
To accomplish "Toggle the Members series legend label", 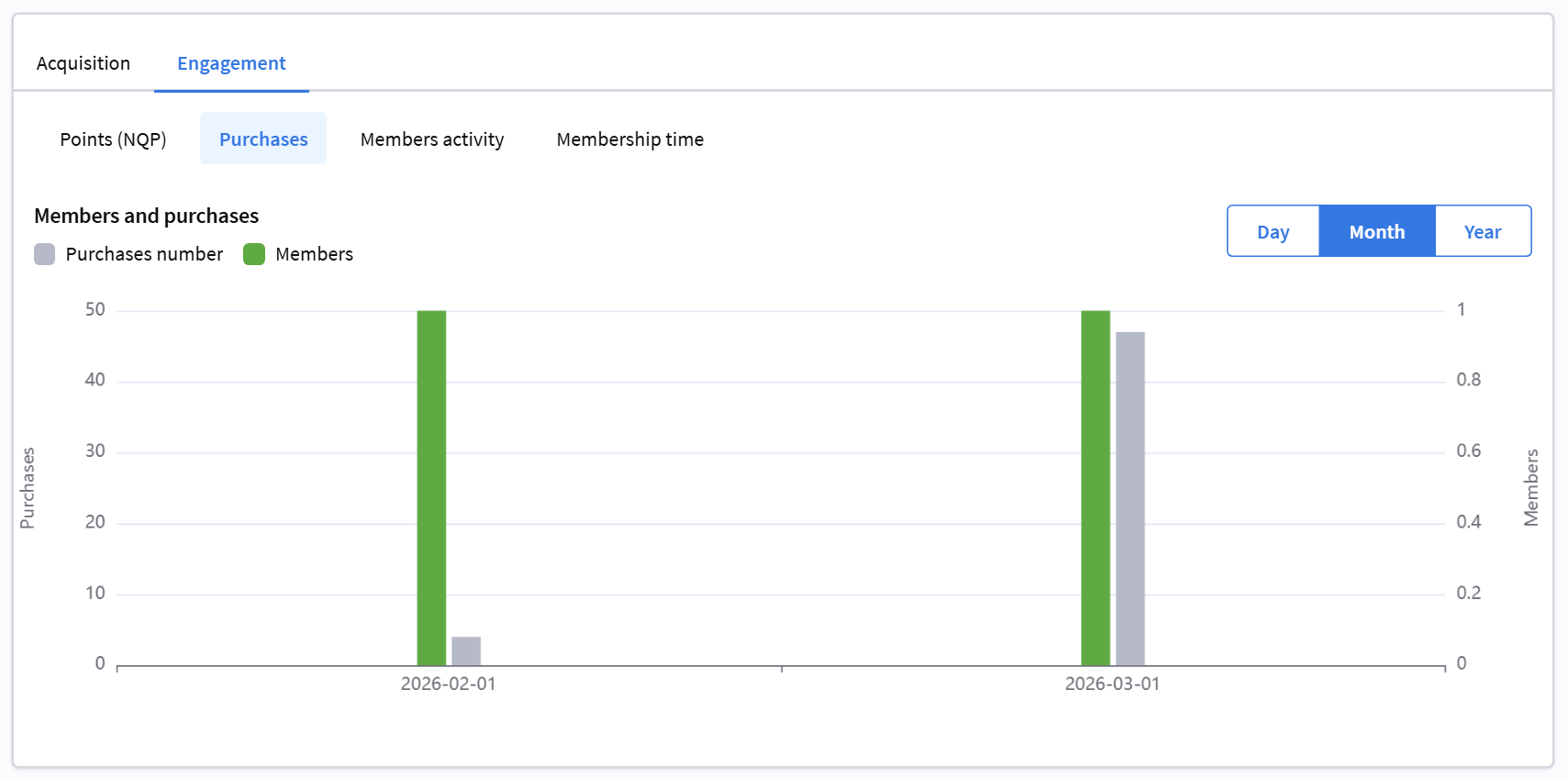I will [x=314, y=254].
